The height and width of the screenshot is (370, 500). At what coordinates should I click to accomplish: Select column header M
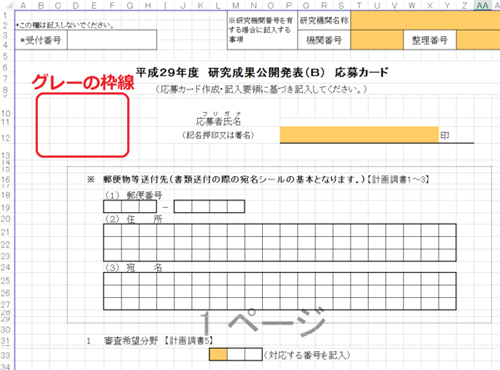click(x=236, y=5)
